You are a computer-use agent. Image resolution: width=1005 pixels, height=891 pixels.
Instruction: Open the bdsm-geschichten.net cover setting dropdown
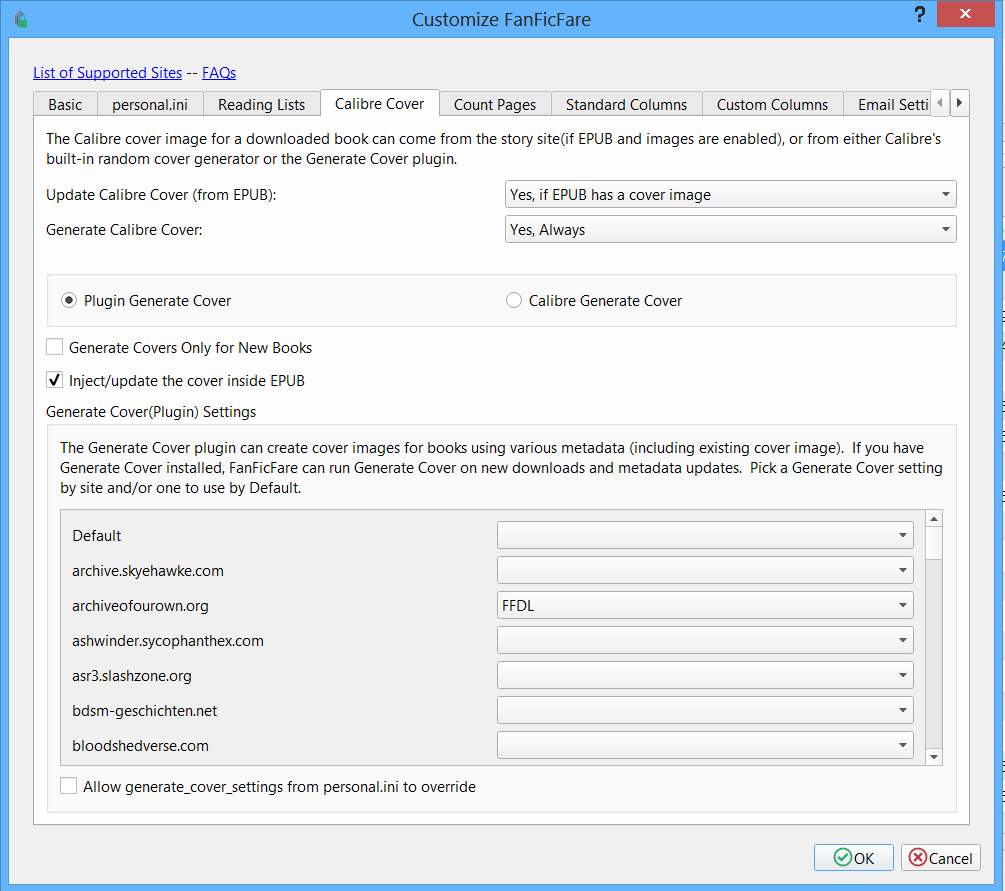tap(705, 710)
